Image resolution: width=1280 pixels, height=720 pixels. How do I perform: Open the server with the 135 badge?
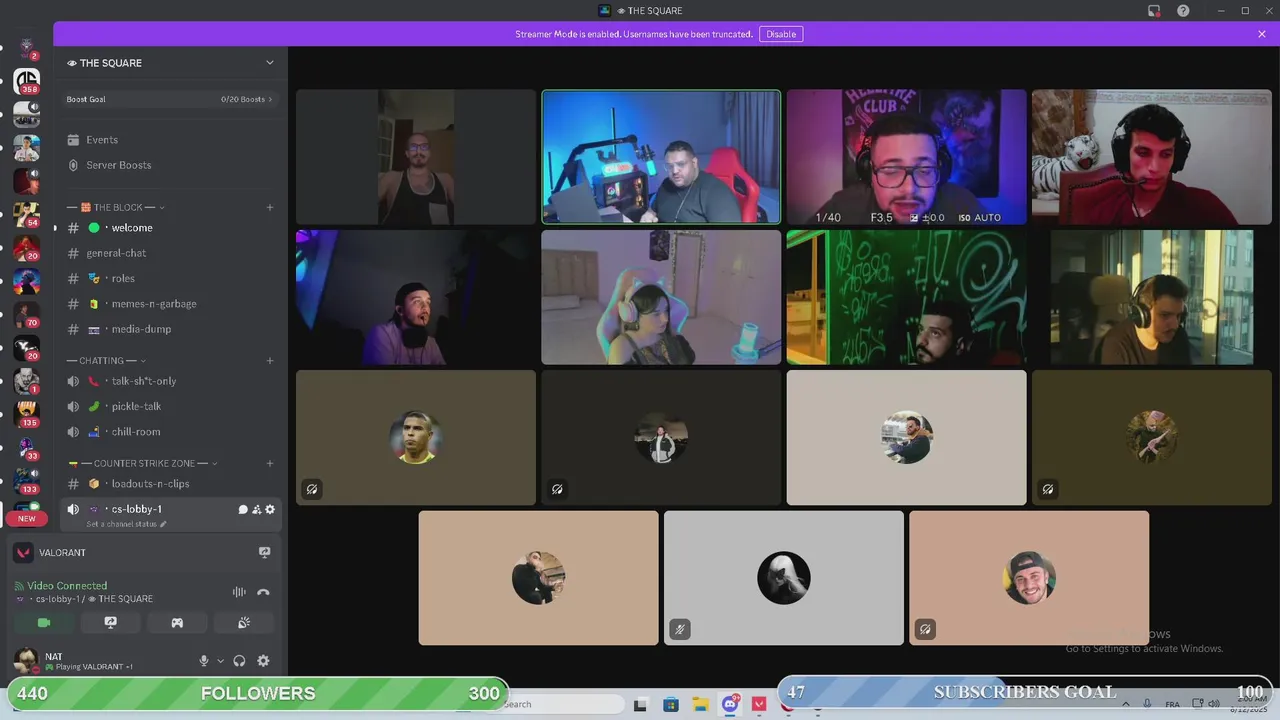pos(27,413)
